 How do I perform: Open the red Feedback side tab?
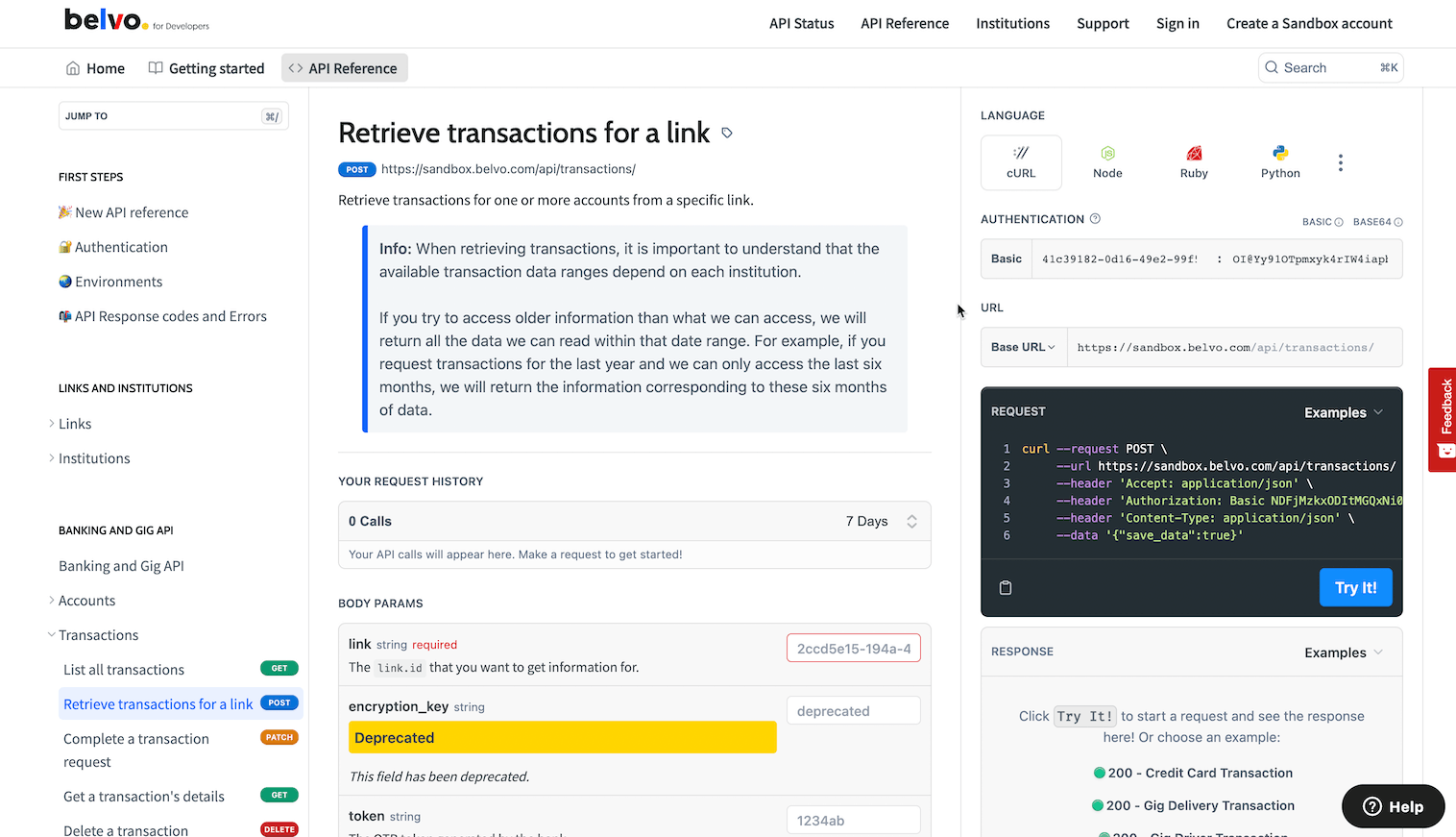(1443, 419)
